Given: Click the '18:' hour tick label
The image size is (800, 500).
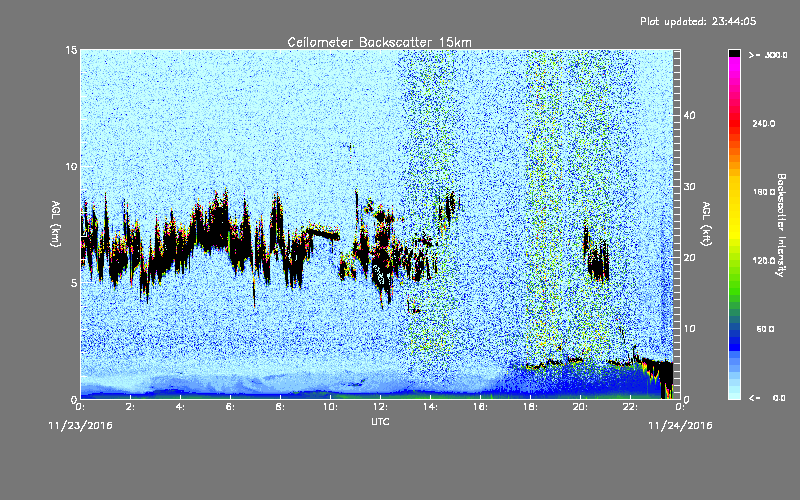Looking at the screenshot, I should coord(530,407).
